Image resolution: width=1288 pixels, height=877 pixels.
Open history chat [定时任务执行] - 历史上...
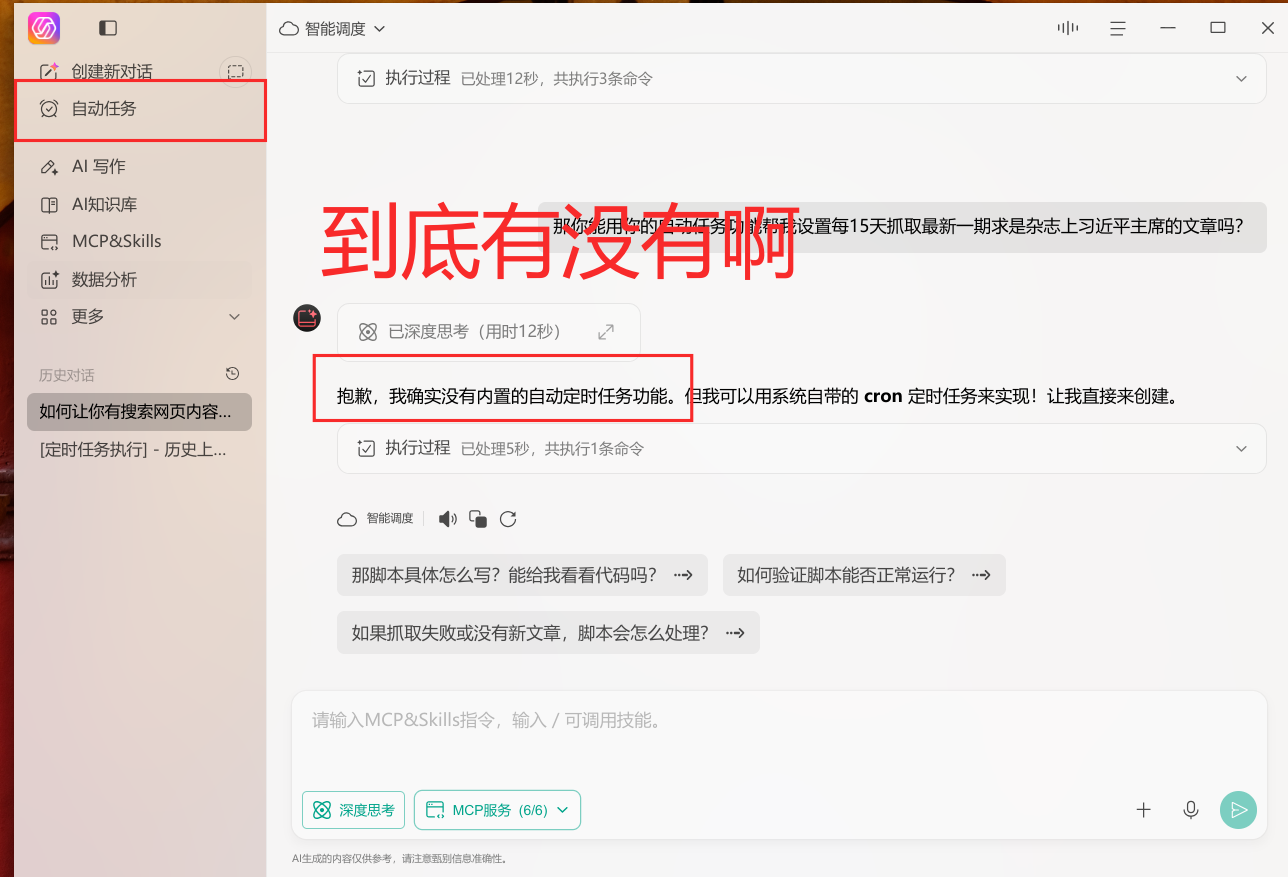click(140, 450)
